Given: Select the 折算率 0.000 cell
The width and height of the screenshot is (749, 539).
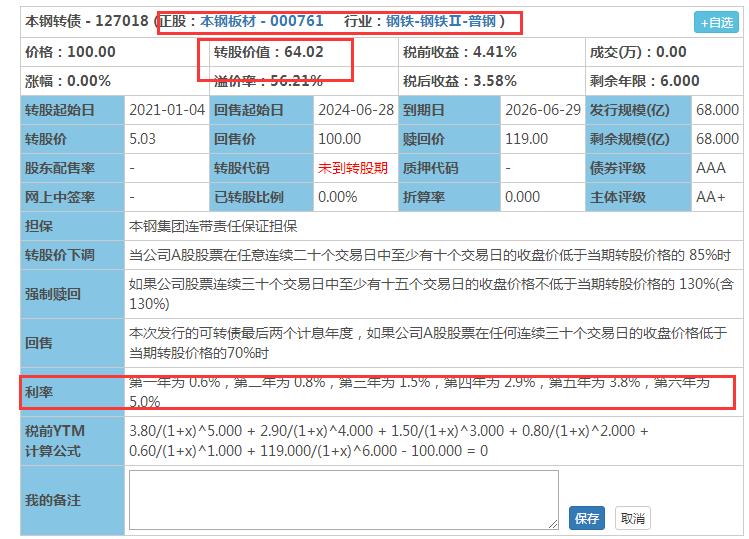Looking at the screenshot, I should [543, 197].
